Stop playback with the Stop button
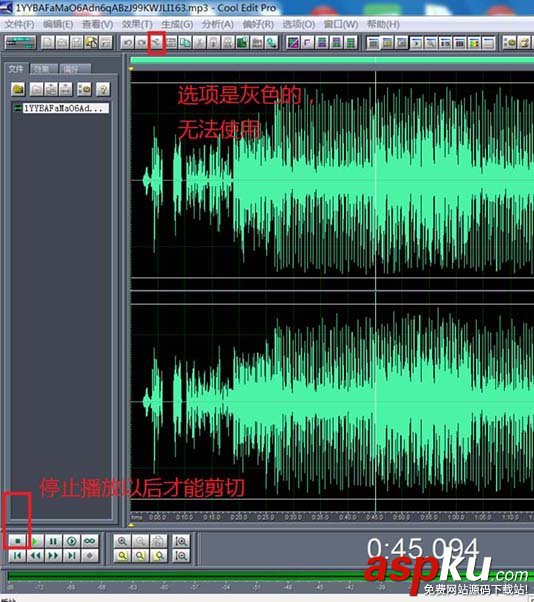Image resolution: width=534 pixels, height=602 pixels. [17, 541]
